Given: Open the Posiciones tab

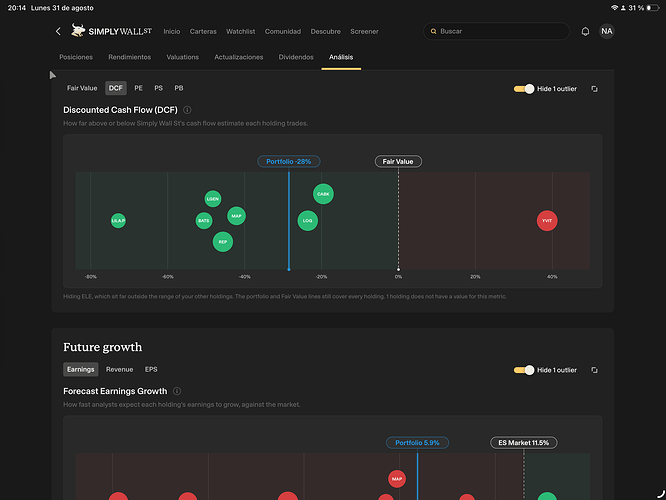Looking at the screenshot, I should pyautogui.click(x=76, y=57).
